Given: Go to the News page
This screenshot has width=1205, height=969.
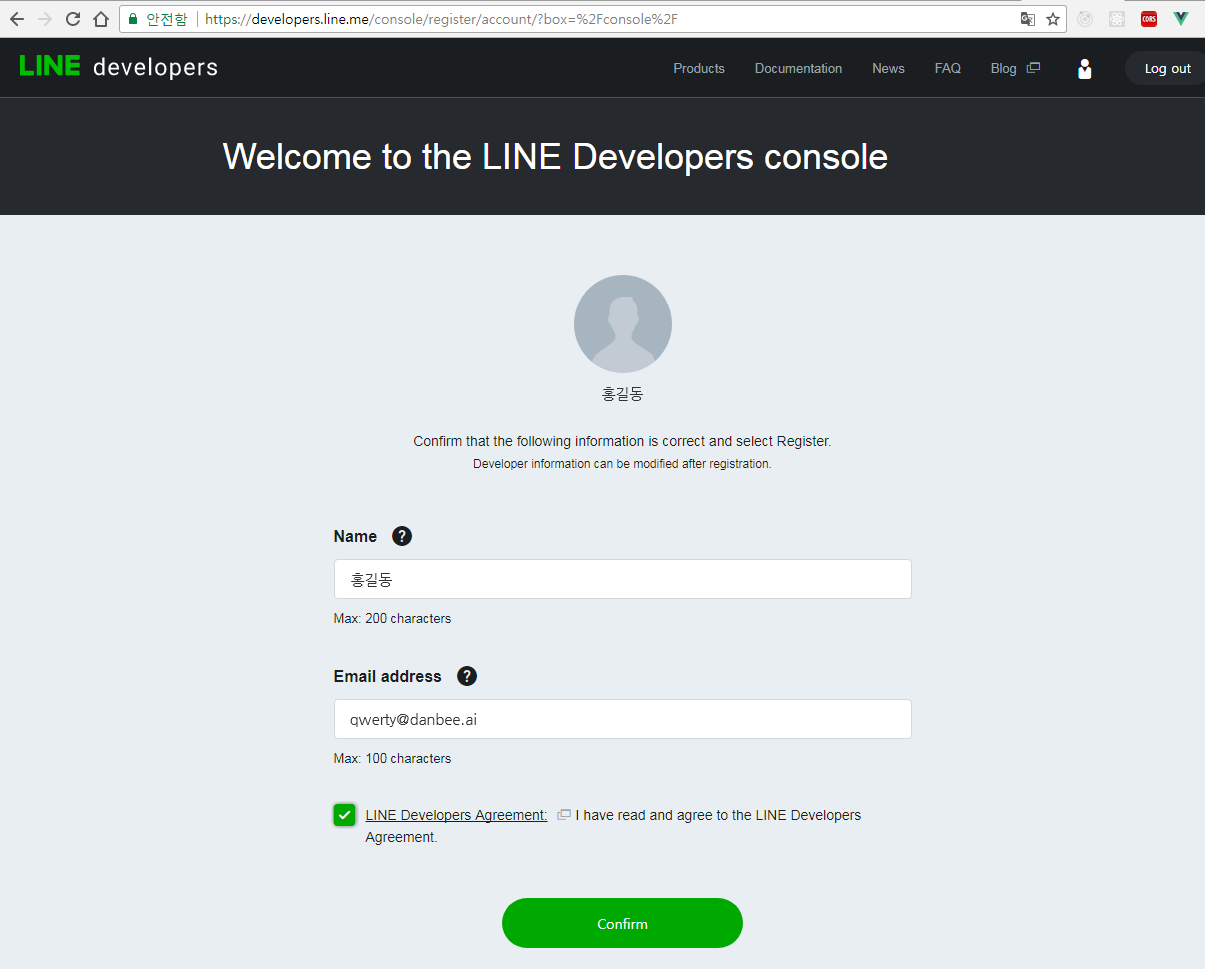Looking at the screenshot, I should coord(888,68).
